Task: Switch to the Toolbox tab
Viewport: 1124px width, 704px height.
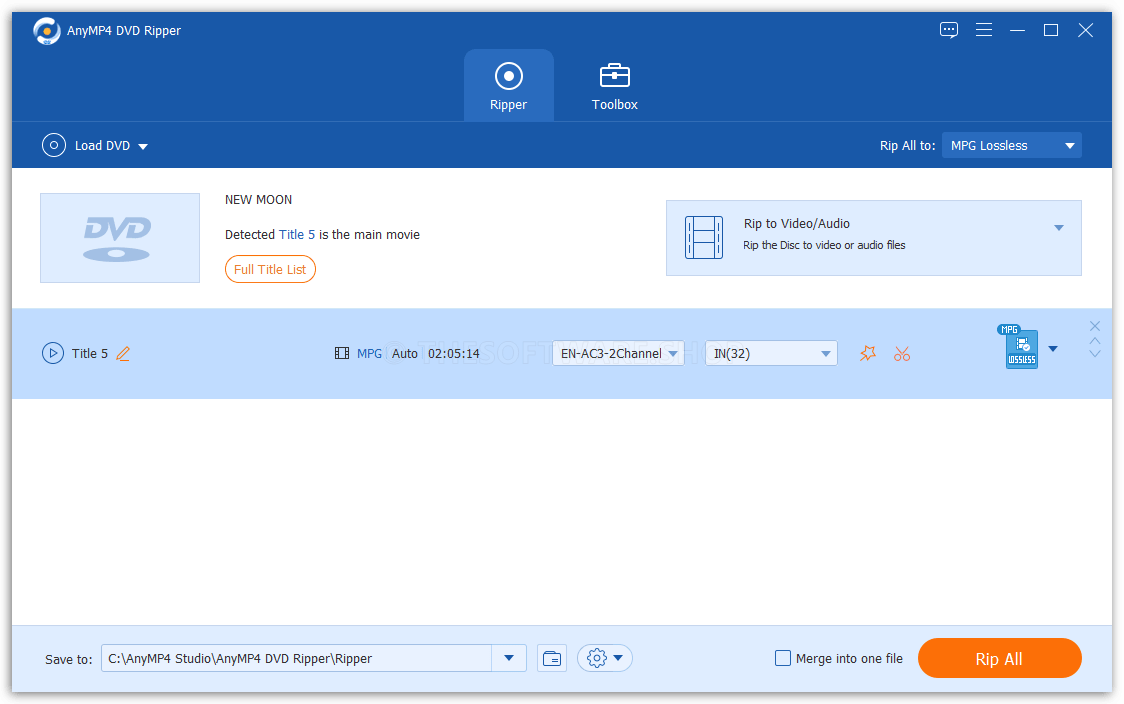Action: click(x=614, y=85)
